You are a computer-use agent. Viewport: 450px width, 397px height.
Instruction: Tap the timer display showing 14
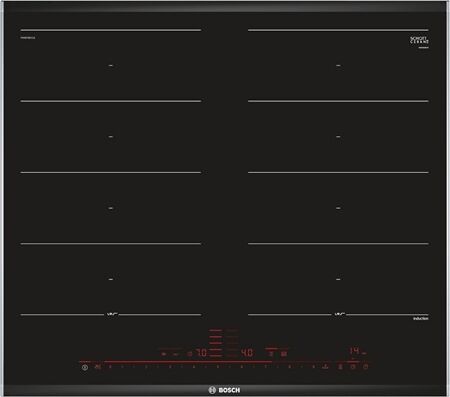tap(355, 351)
